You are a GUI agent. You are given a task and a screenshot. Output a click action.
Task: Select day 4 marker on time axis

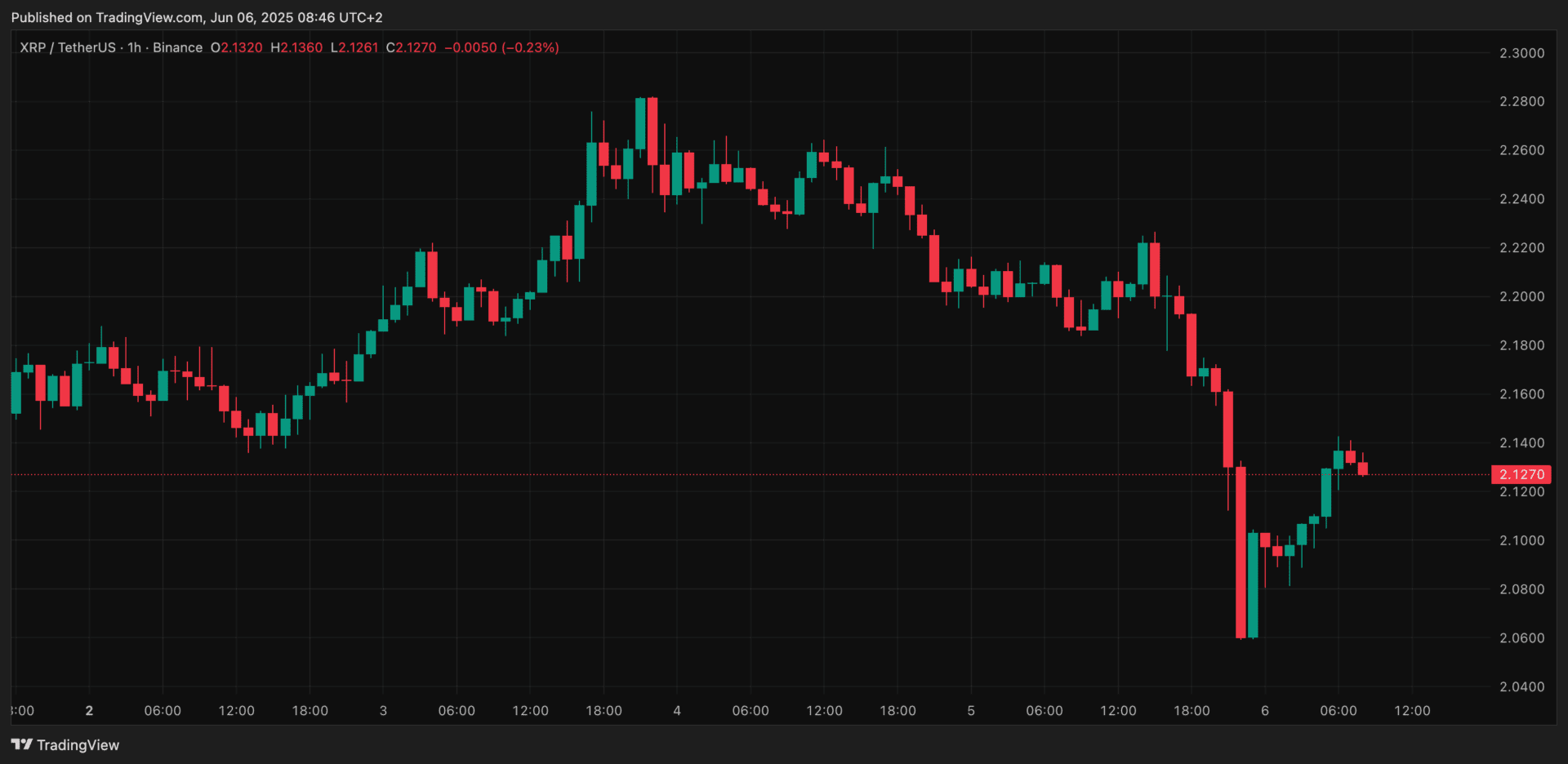tap(677, 710)
